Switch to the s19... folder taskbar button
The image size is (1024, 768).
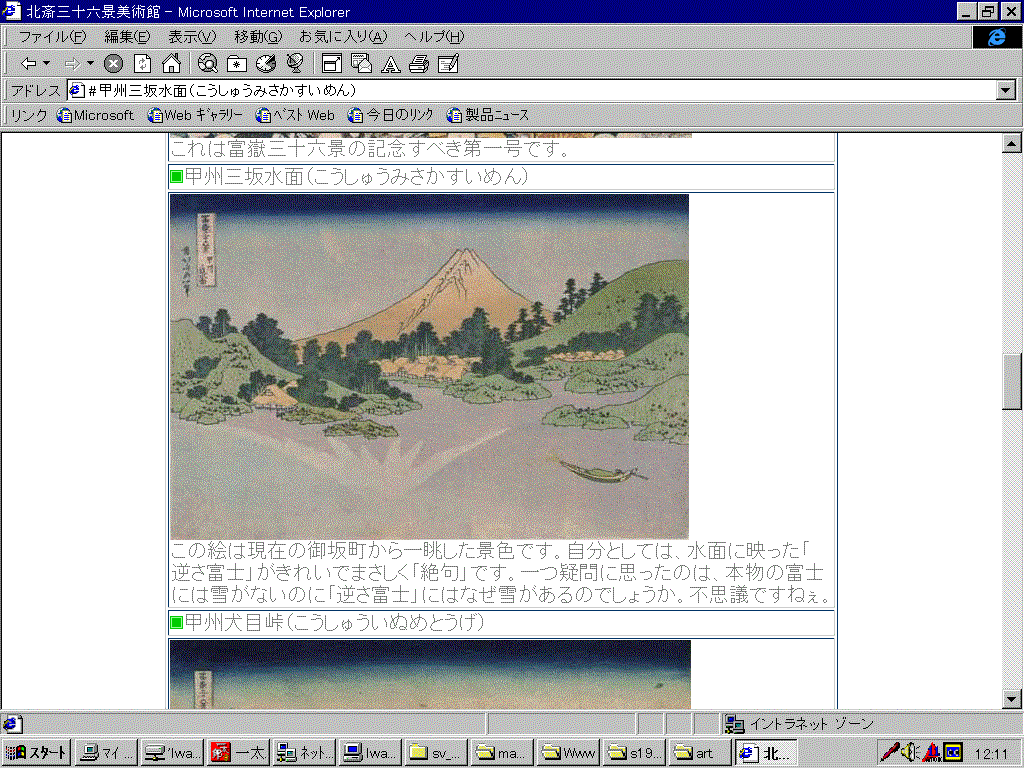(634, 752)
